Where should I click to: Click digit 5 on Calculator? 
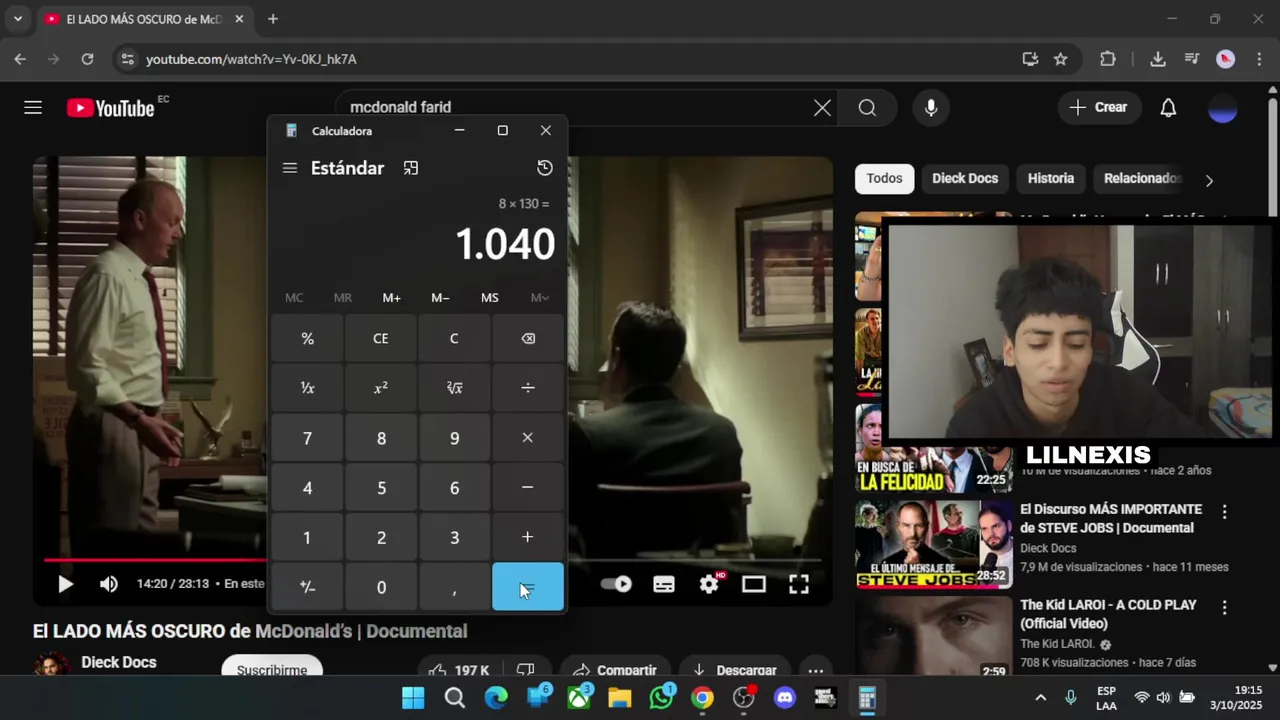click(381, 488)
